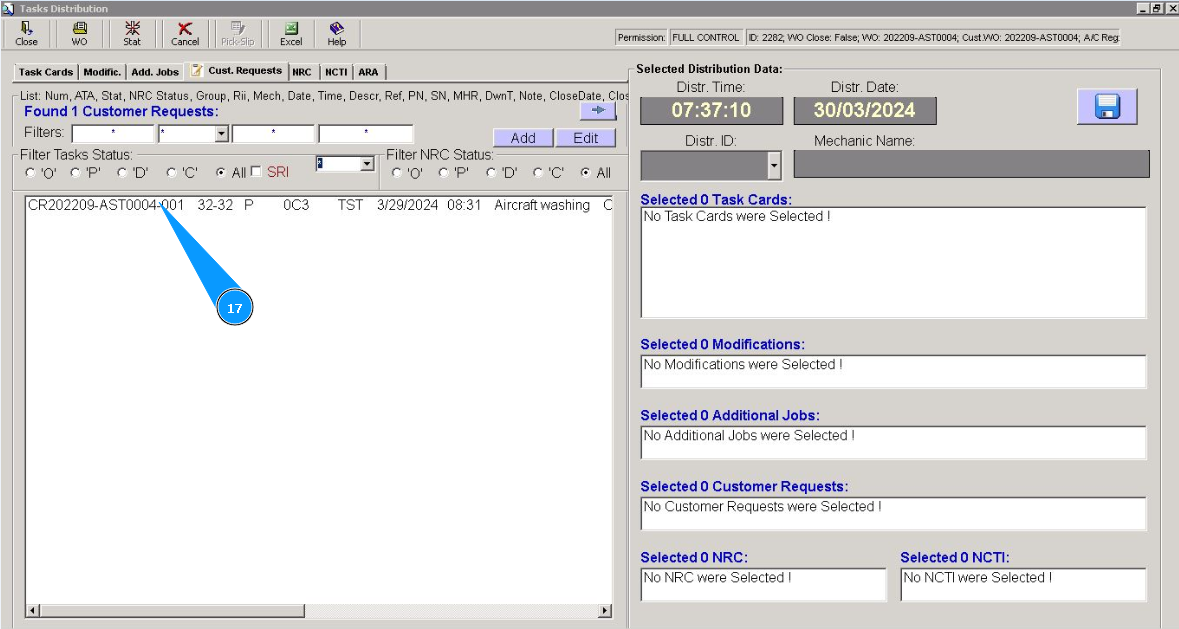Switch to the Cust. Requests tab
1179x629 pixels.
238,71
